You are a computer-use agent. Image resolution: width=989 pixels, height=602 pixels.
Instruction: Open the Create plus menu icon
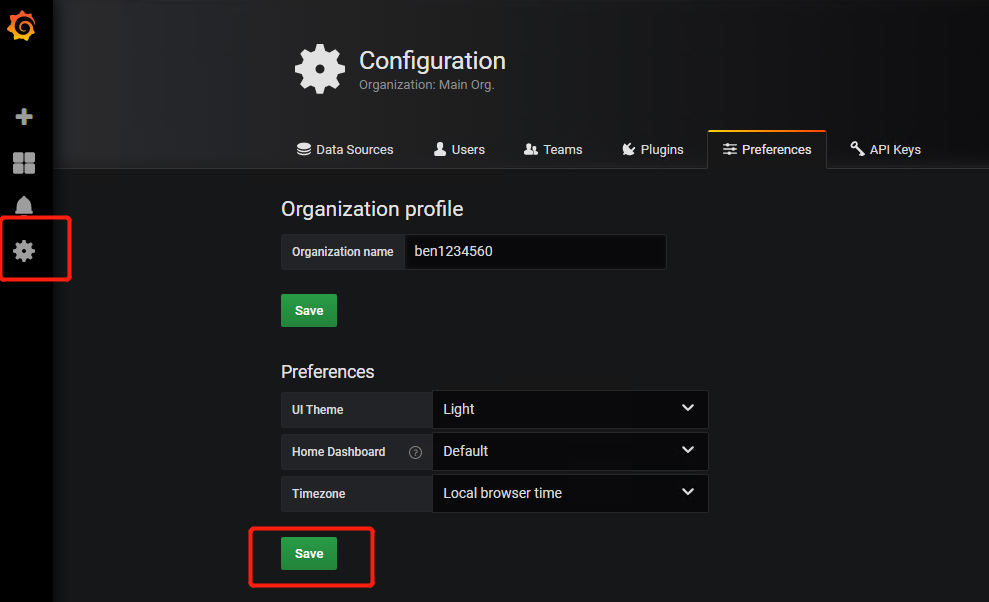point(24,117)
